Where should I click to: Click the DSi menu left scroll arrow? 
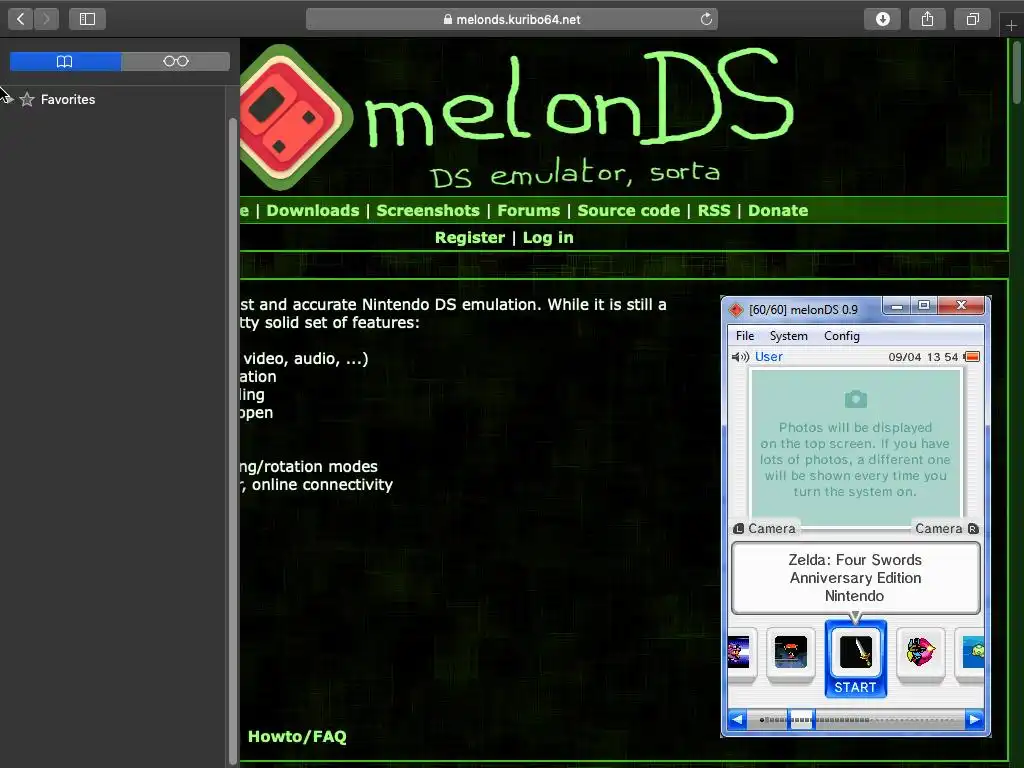click(737, 720)
